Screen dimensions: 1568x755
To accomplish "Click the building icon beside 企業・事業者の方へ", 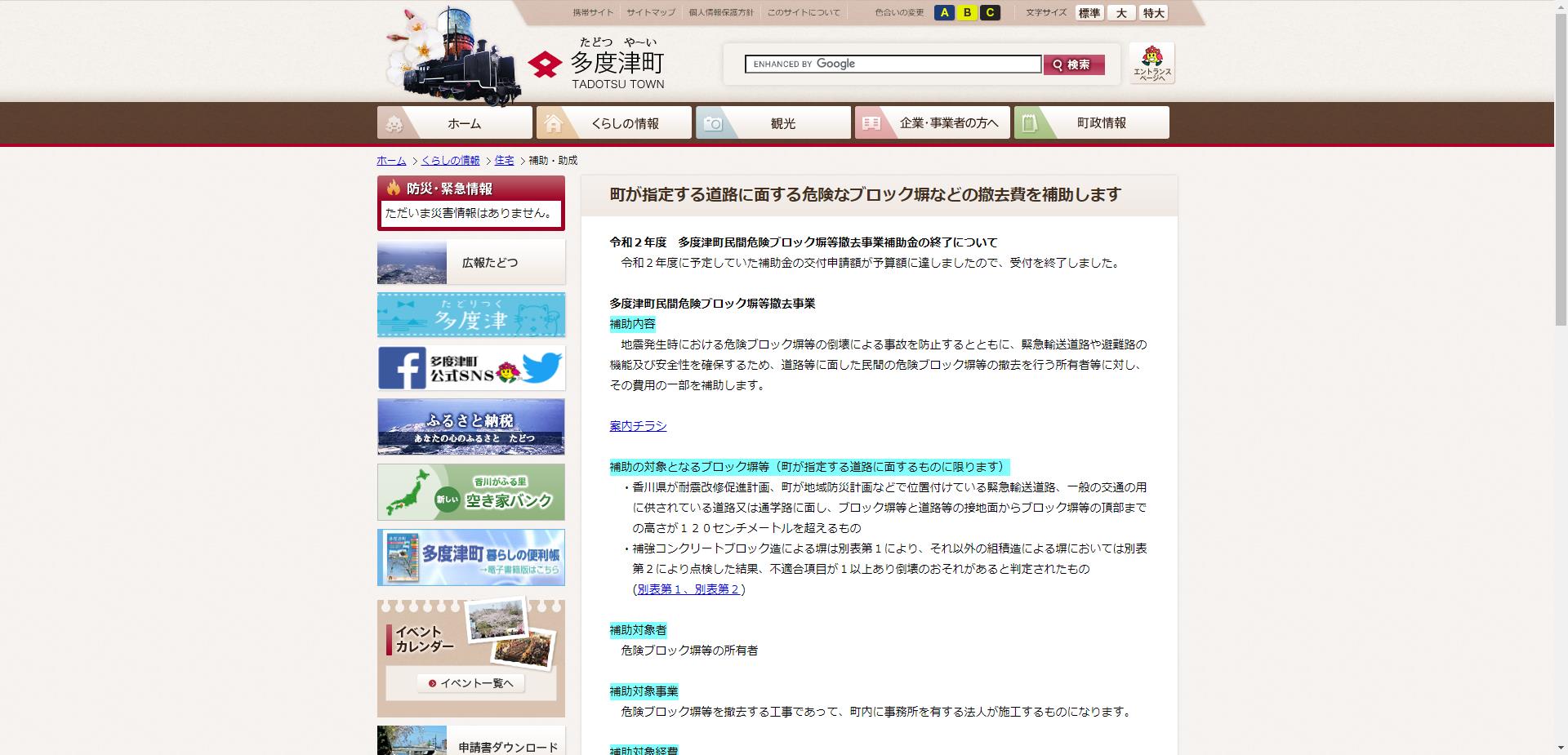I will tap(871, 122).
